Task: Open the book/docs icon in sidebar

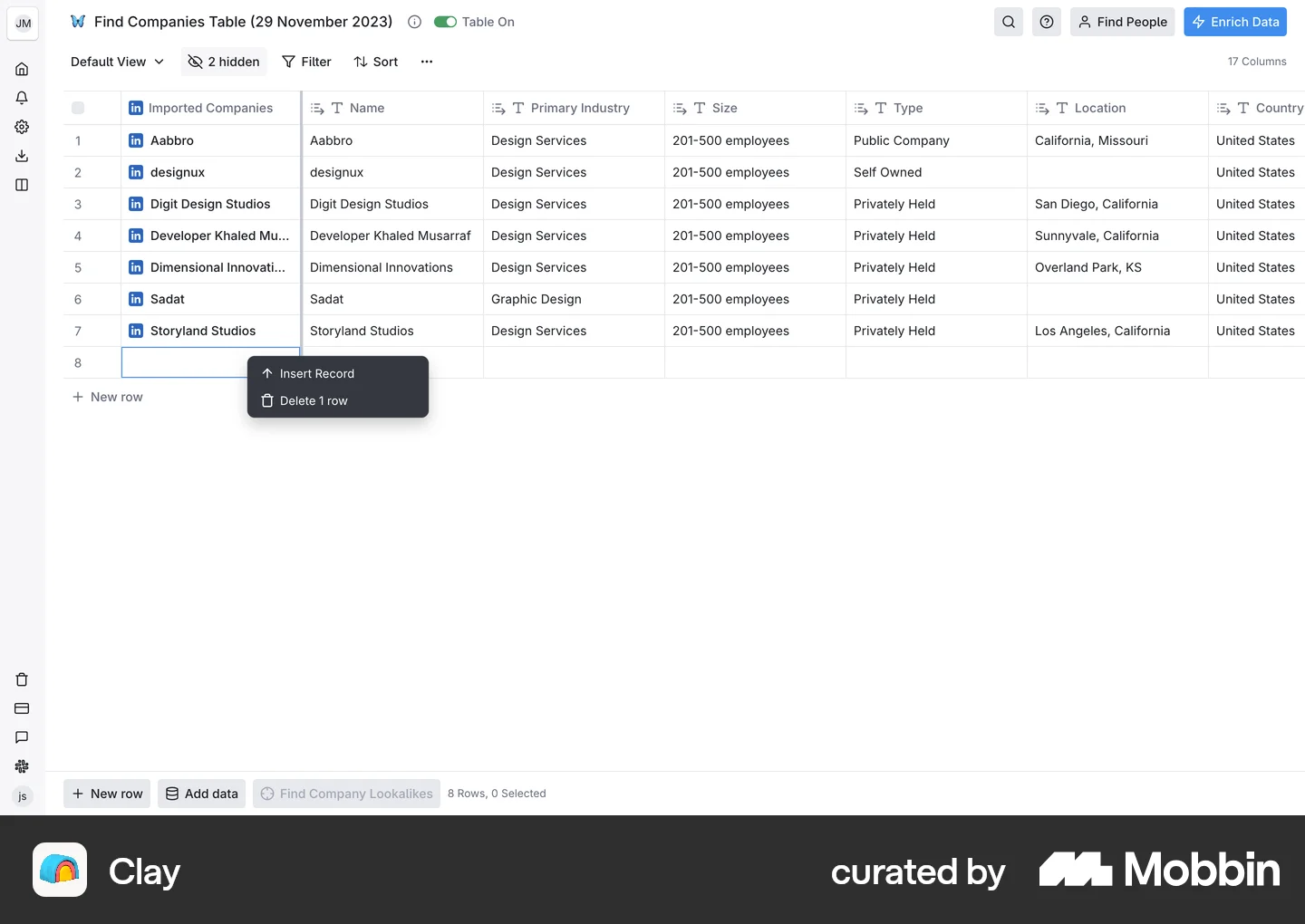Action: click(x=22, y=185)
